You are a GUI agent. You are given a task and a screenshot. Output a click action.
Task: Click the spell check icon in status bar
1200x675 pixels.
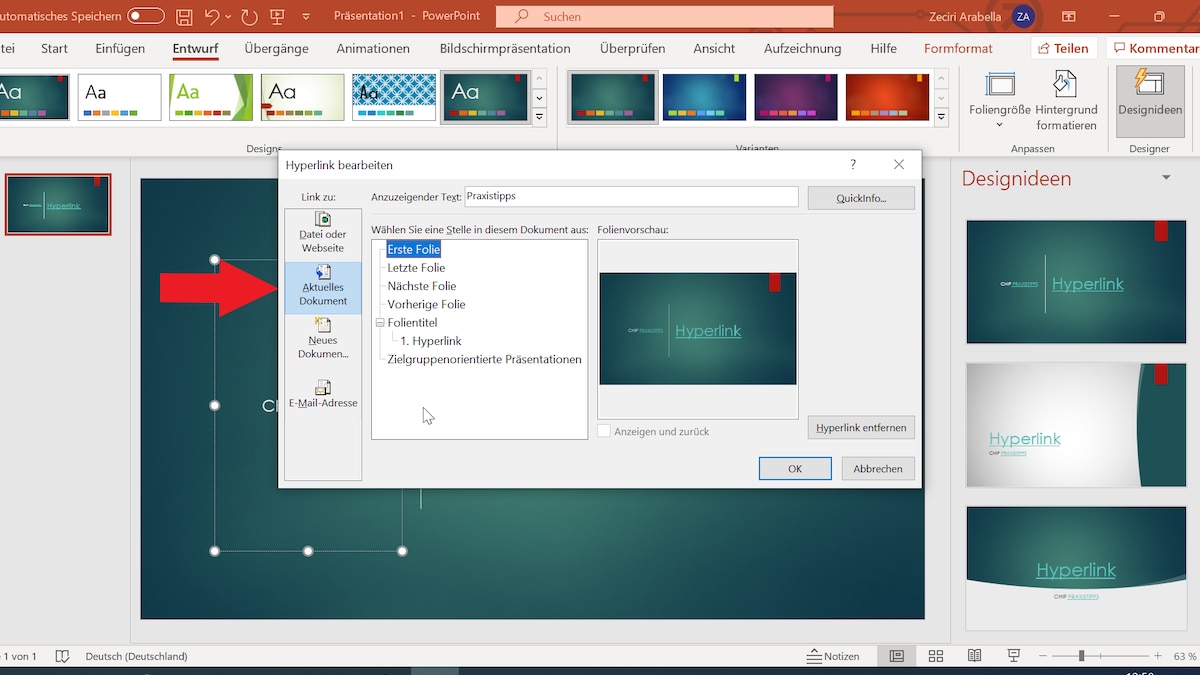click(62, 656)
